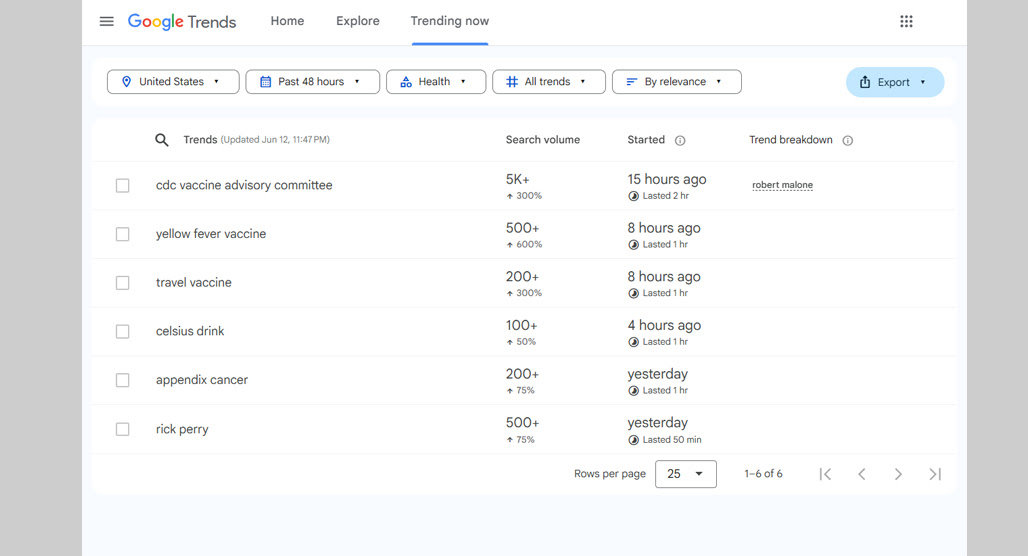The height and width of the screenshot is (556, 1028).
Task: Click the Lasted 2 hr duration
Action: [665, 196]
